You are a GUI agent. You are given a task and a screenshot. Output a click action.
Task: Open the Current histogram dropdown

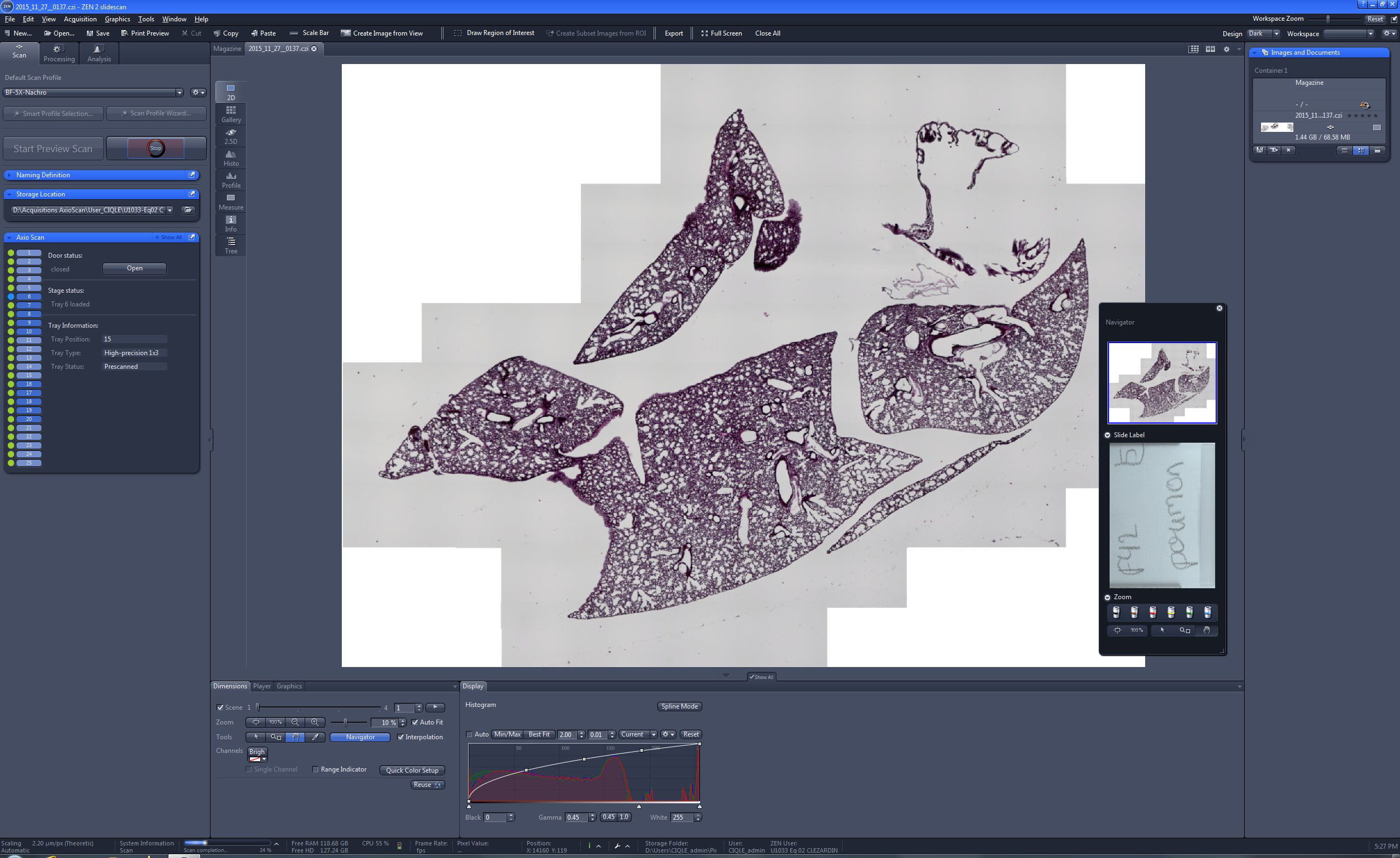pyautogui.click(x=652, y=734)
